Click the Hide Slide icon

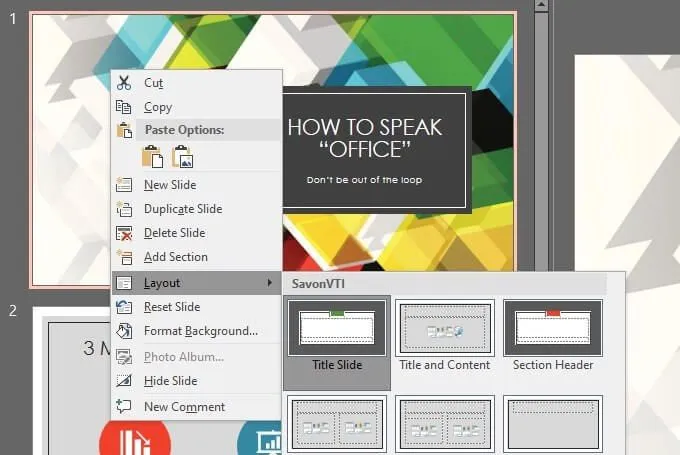124,381
